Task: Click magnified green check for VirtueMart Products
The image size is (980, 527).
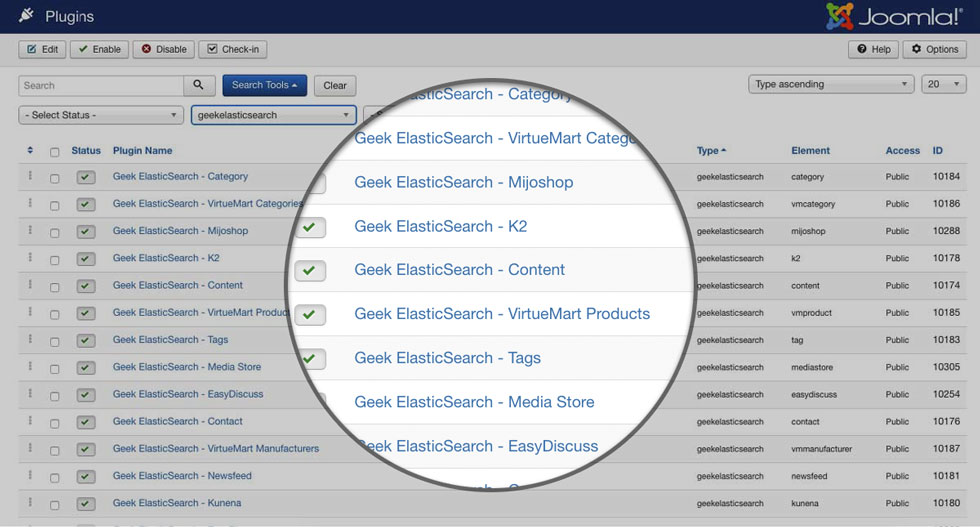Action: pos(310,315)
